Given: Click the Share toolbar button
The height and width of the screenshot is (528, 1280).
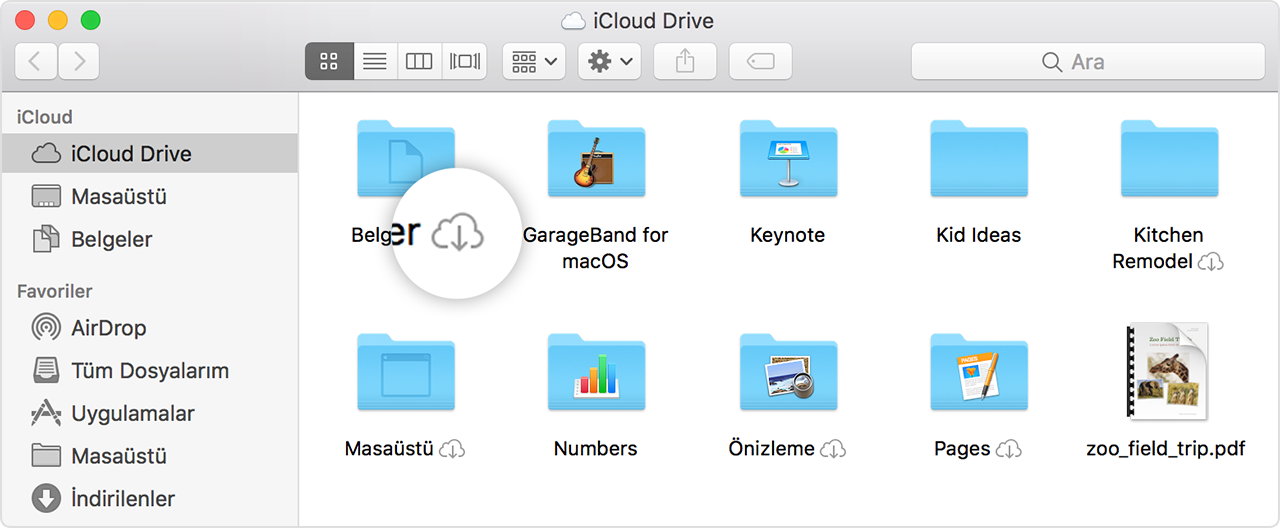Looking at the screenshot, I should [685, 62].
